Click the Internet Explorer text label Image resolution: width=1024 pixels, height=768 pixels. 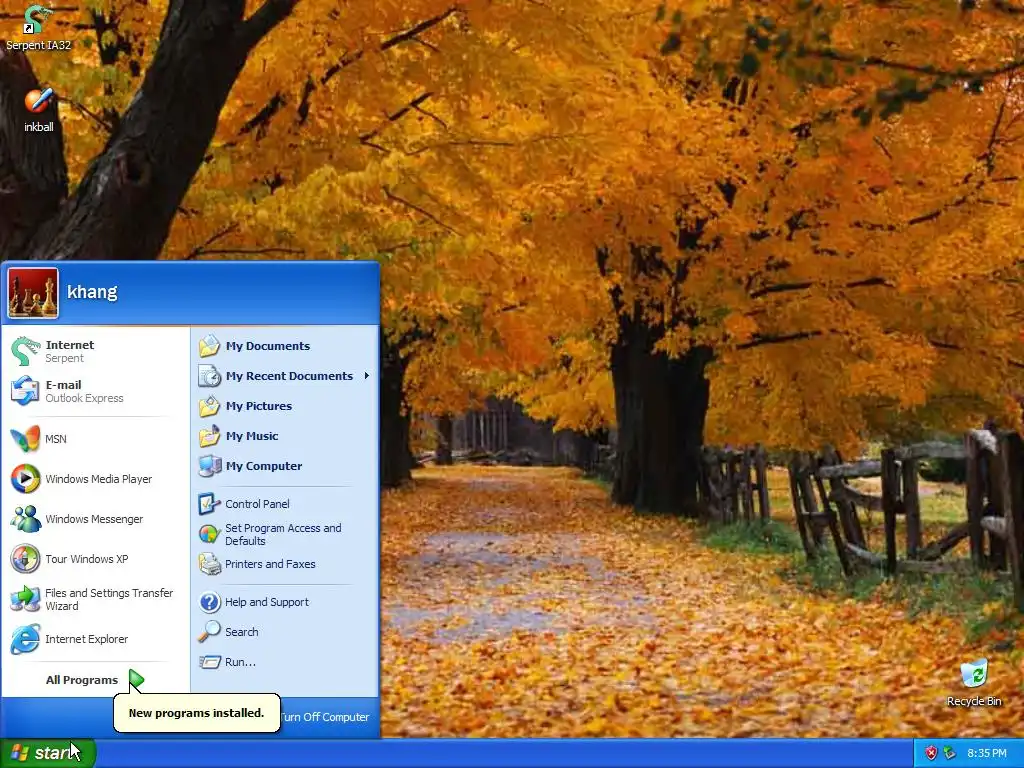coord(86,639)
